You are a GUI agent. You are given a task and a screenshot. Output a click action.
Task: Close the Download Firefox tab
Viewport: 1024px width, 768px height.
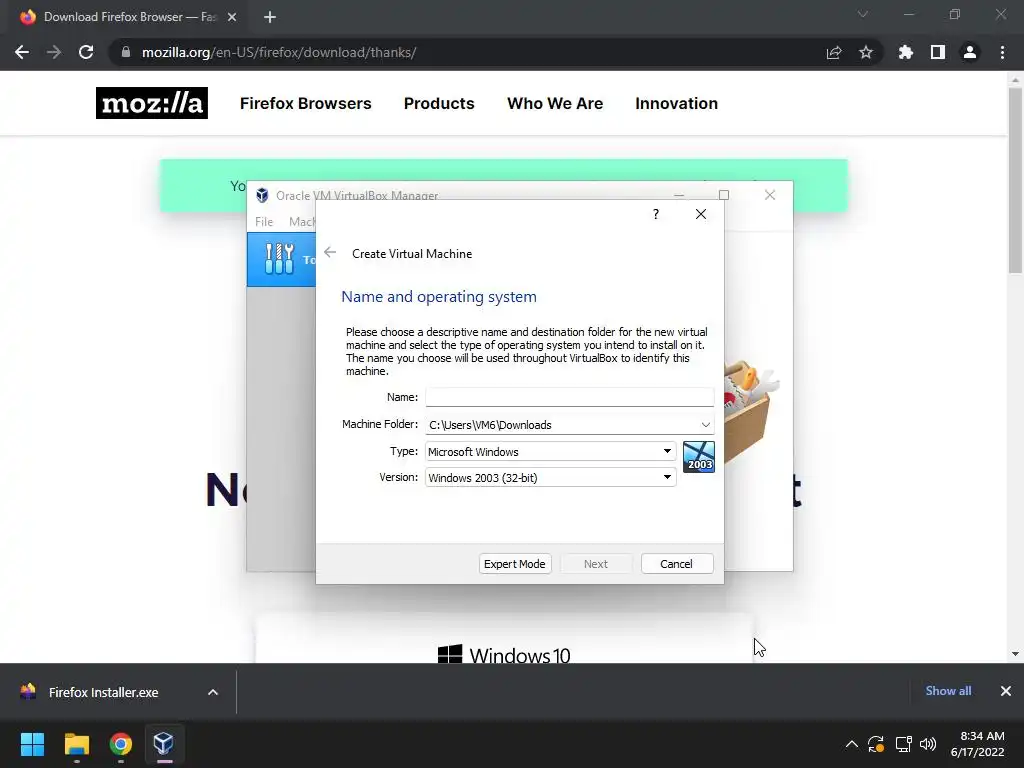click(x=232, y=17)
